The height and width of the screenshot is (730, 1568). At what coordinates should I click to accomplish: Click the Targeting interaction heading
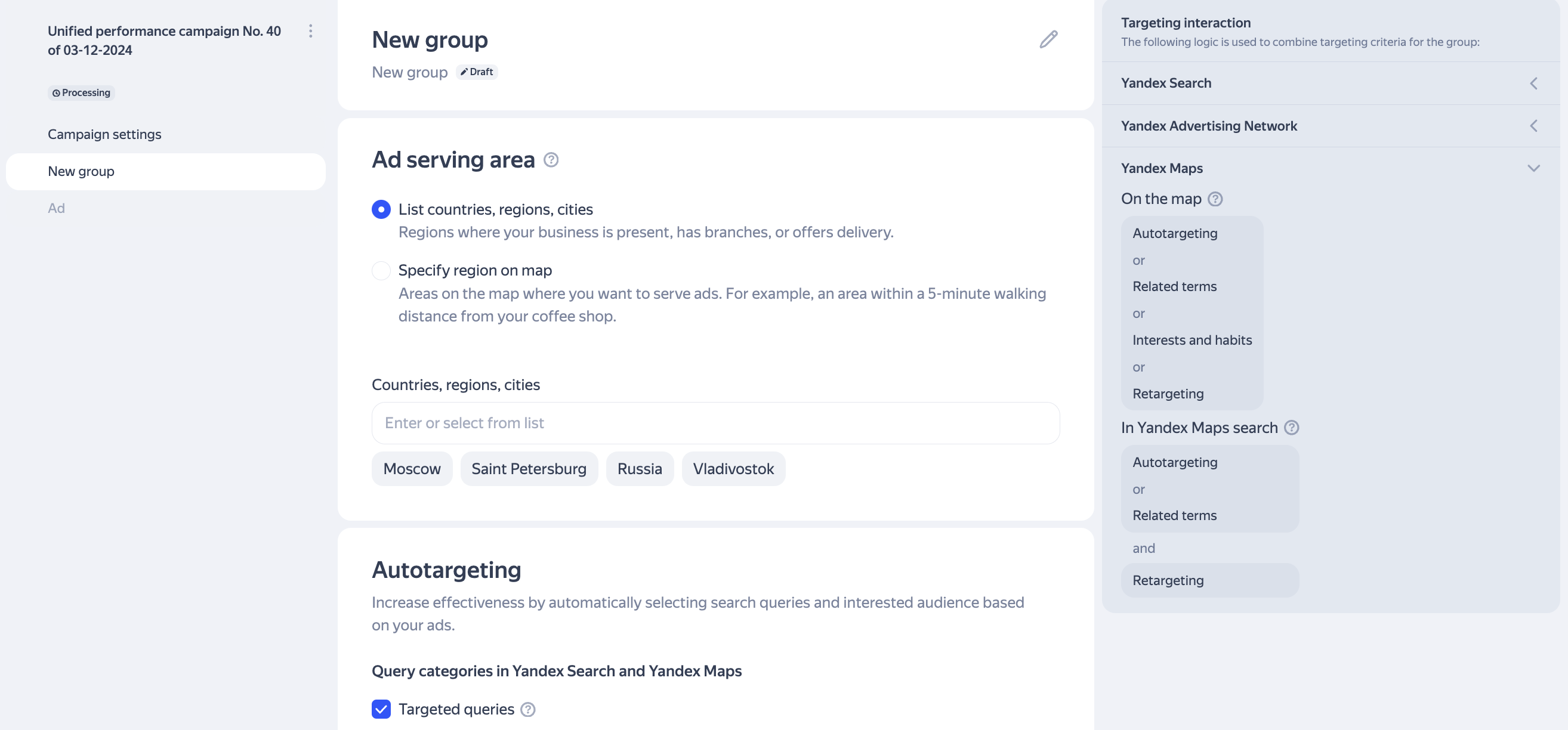click(1186, 23)
